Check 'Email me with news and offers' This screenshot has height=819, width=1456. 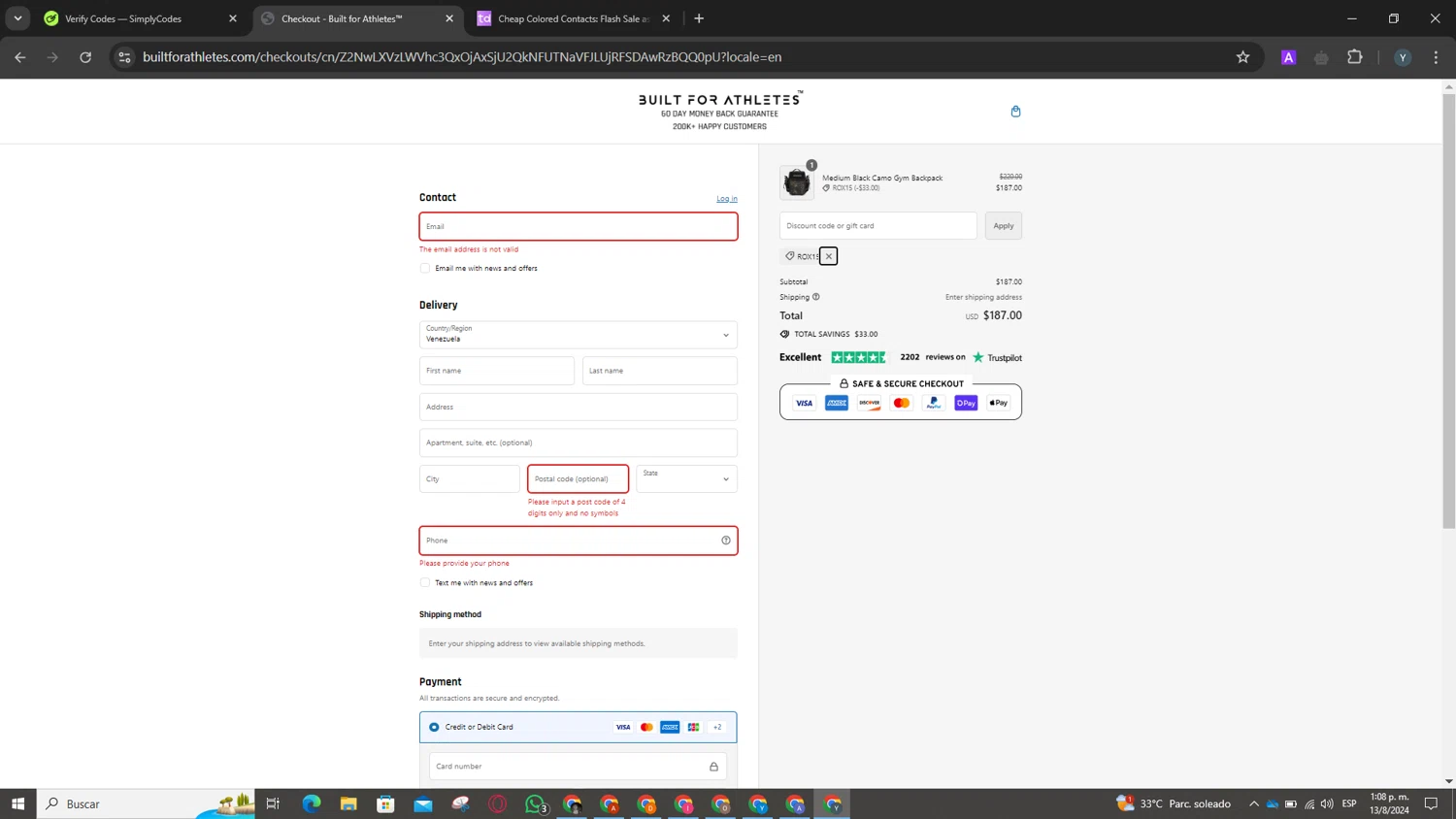coord(425,268)
